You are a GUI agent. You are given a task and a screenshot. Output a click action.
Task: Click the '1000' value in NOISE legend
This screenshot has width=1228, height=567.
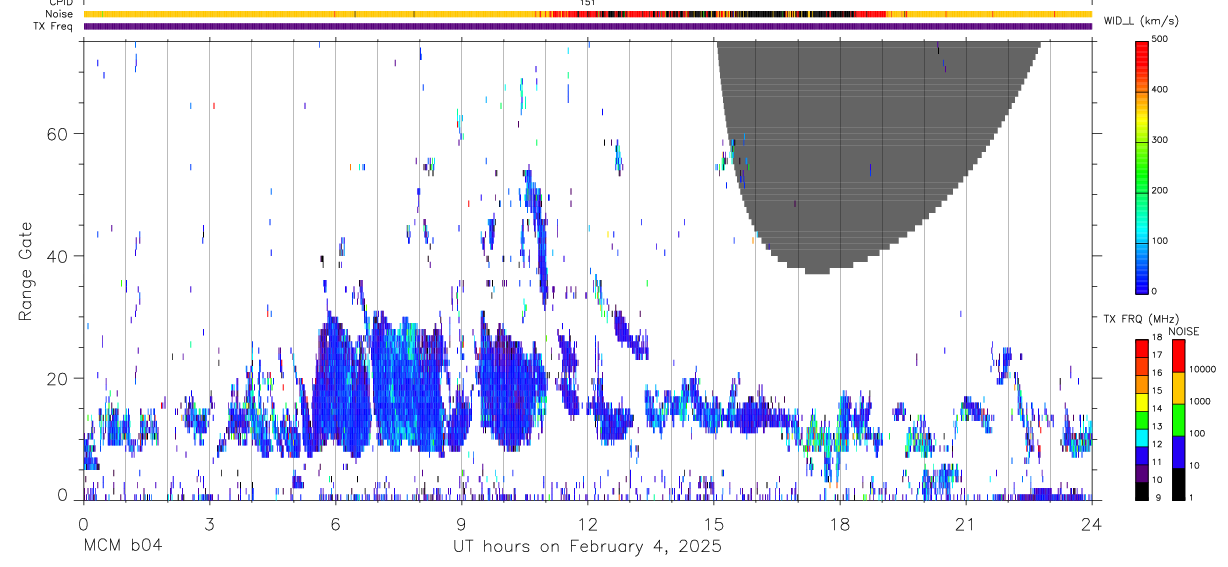coord(1200,400)
